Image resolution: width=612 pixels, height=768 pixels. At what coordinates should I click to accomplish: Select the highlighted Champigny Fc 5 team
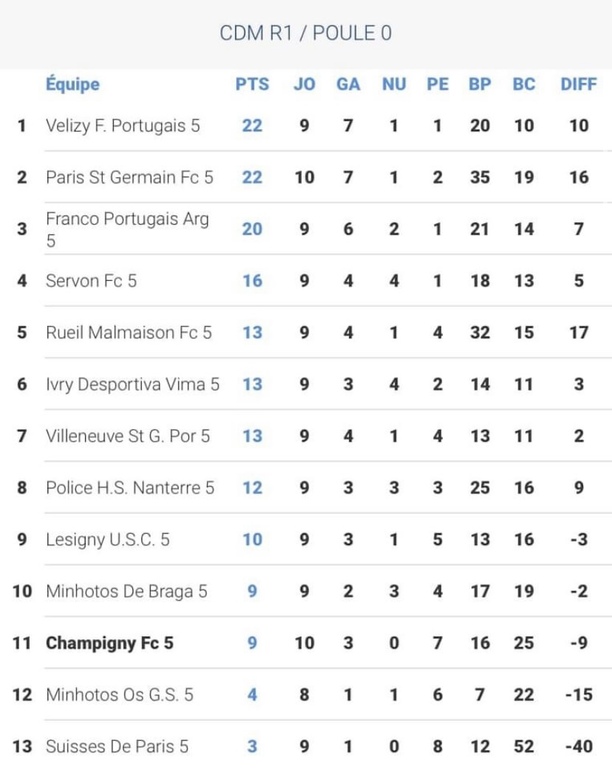(x=110, y=643)
